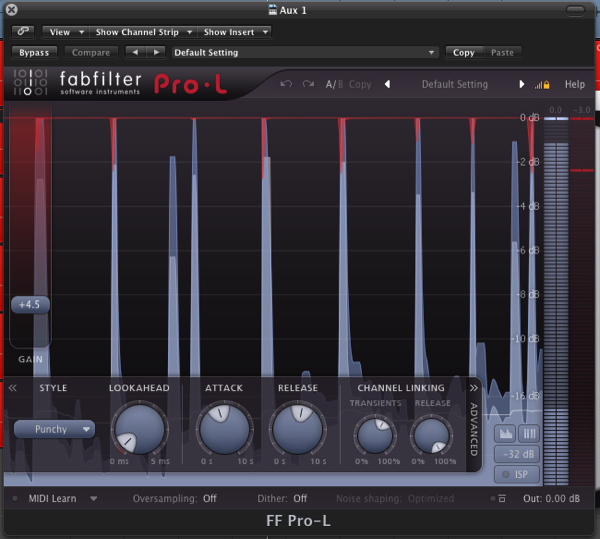Click the redo arrow icon
This screenshot has height=539, width=600.
coord(308,84)
